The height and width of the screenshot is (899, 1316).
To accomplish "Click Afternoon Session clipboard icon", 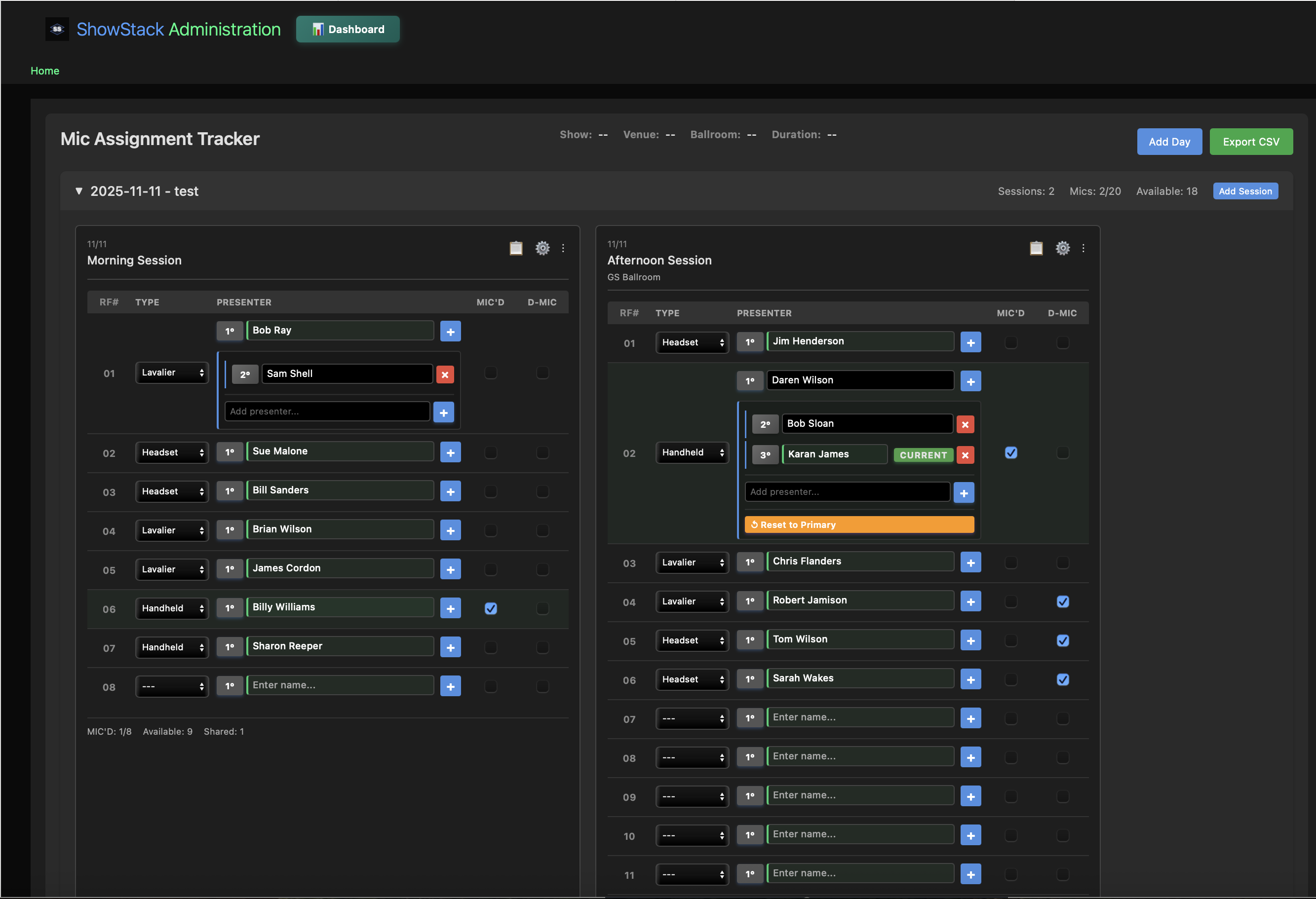I will (x=1036, y=248).
